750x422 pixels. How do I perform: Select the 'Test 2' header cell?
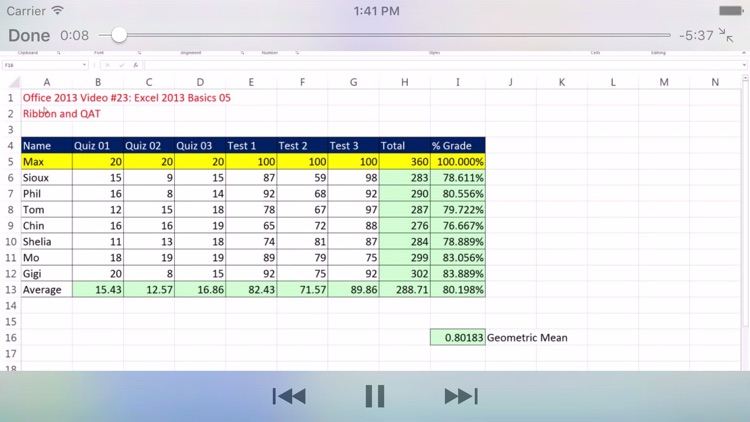pyautogui.click(x=302, y=145)
